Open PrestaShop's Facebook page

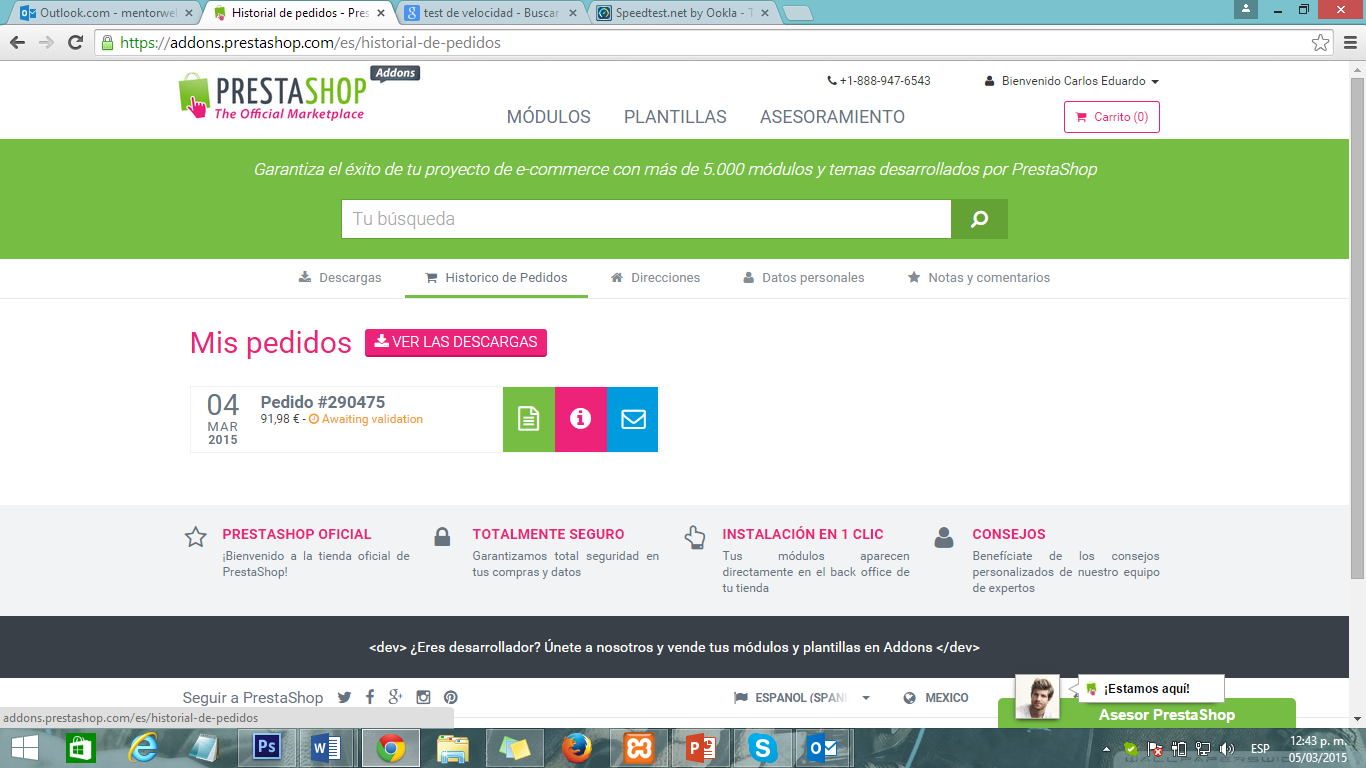(x=370, y=697)
